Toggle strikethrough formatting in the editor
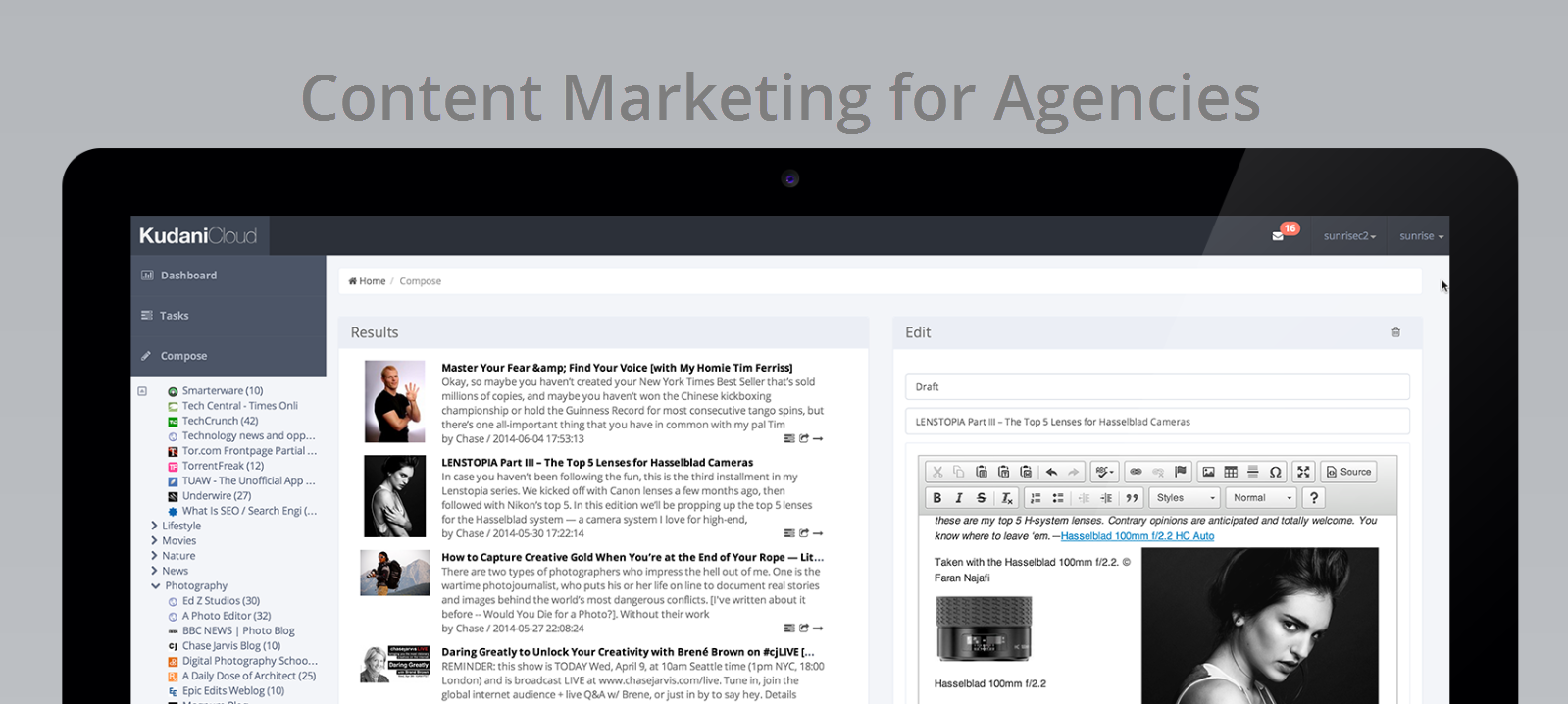This screenshot has width=1568, height=704. (982, 498)
